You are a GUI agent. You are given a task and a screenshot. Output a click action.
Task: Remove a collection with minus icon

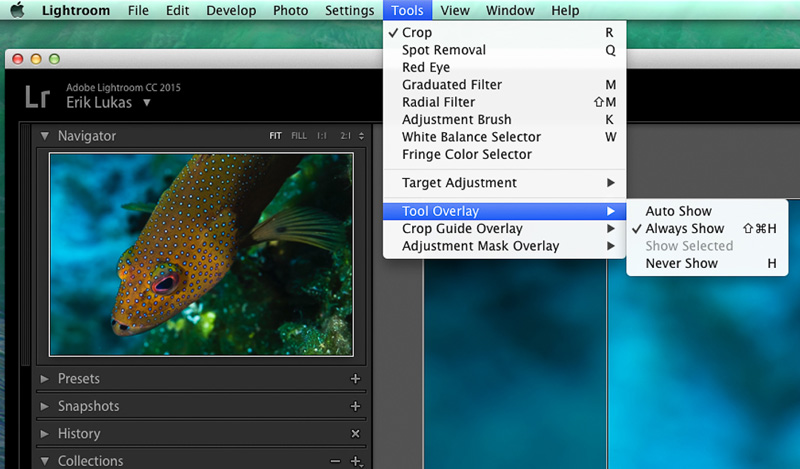pos(335,461)
